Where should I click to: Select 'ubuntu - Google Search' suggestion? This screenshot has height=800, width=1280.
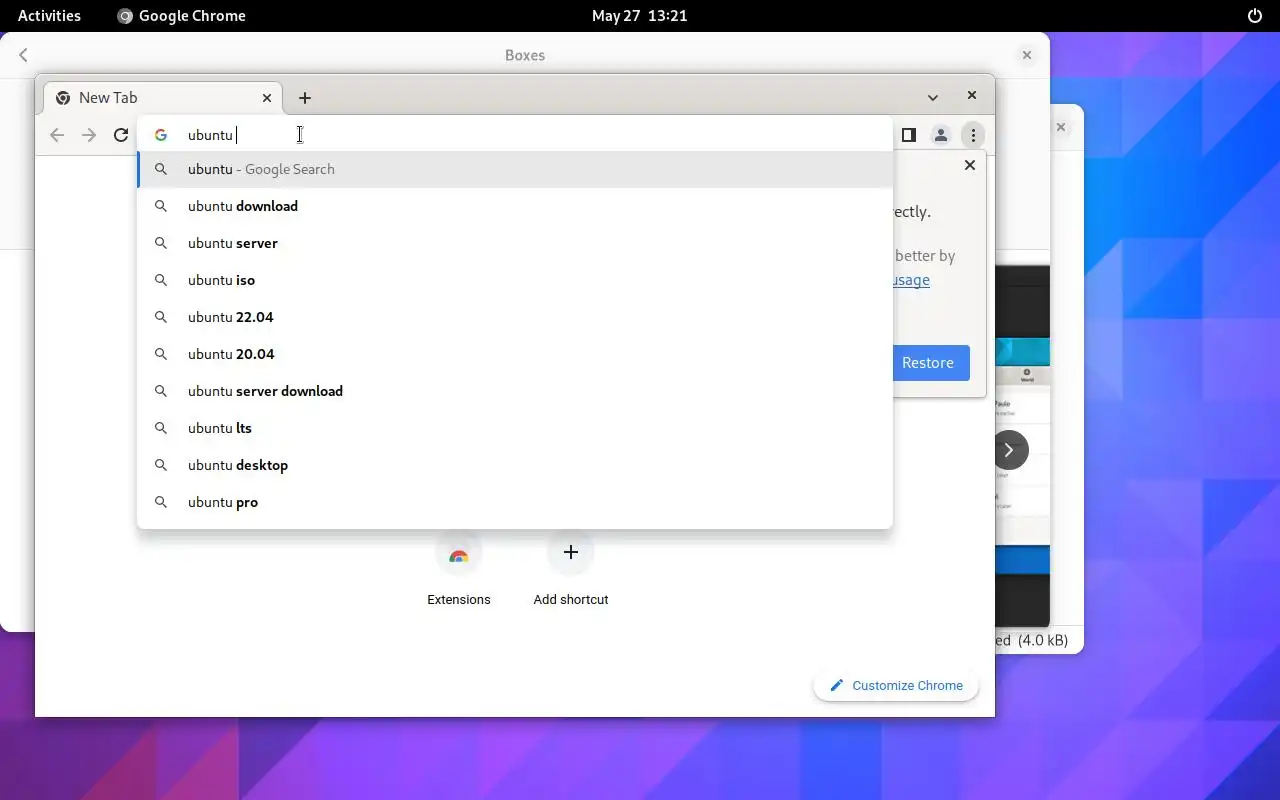coord(514,169)
